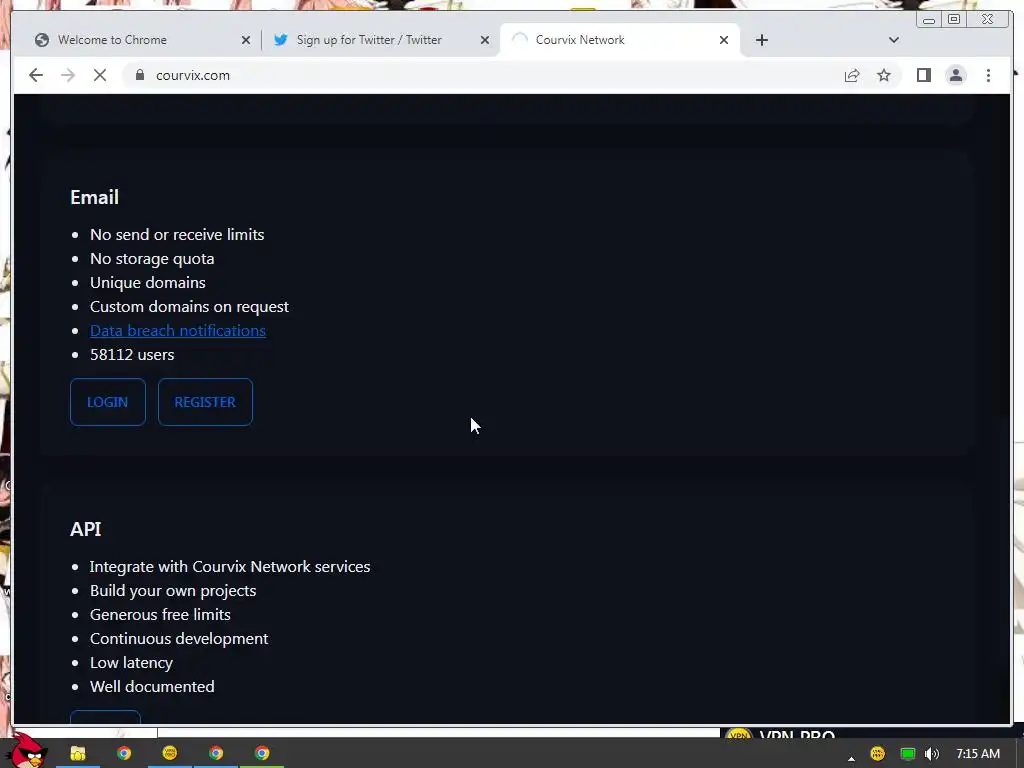Click the "Well documented" item
The image size is (1024, 768).
pyautogui.click(x=152, y=686)
